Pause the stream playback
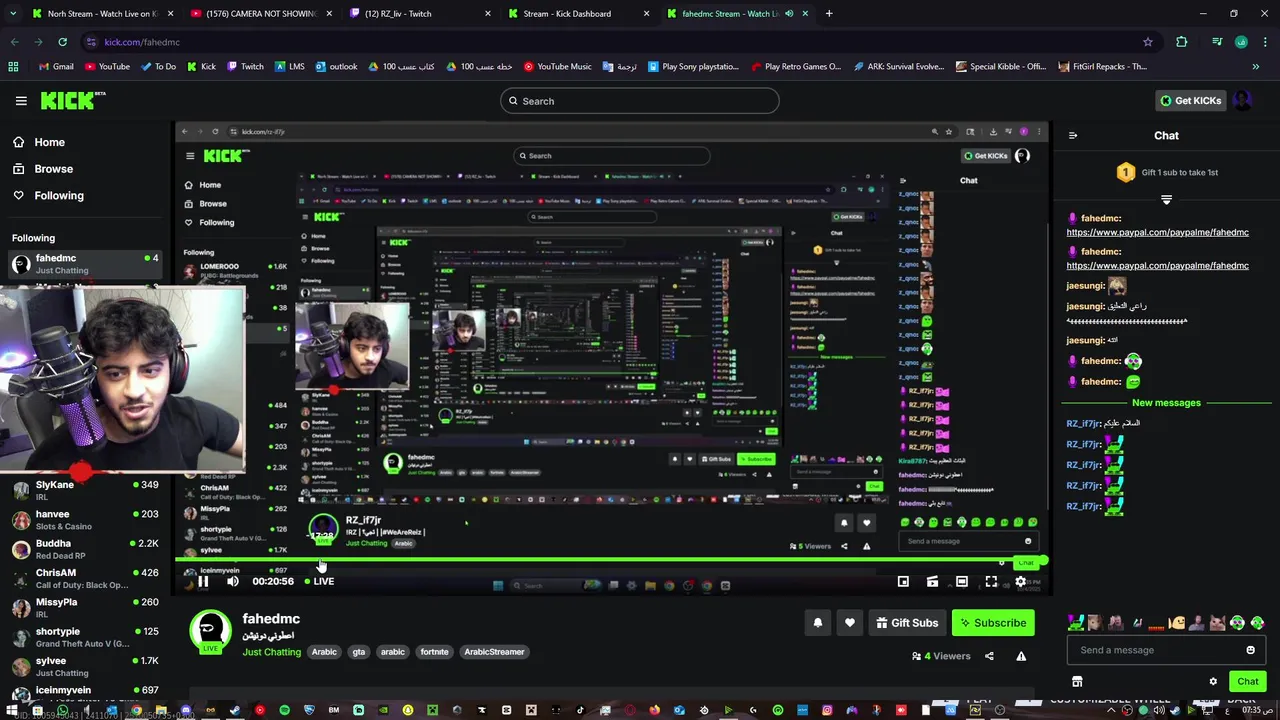 pos(203,581)
